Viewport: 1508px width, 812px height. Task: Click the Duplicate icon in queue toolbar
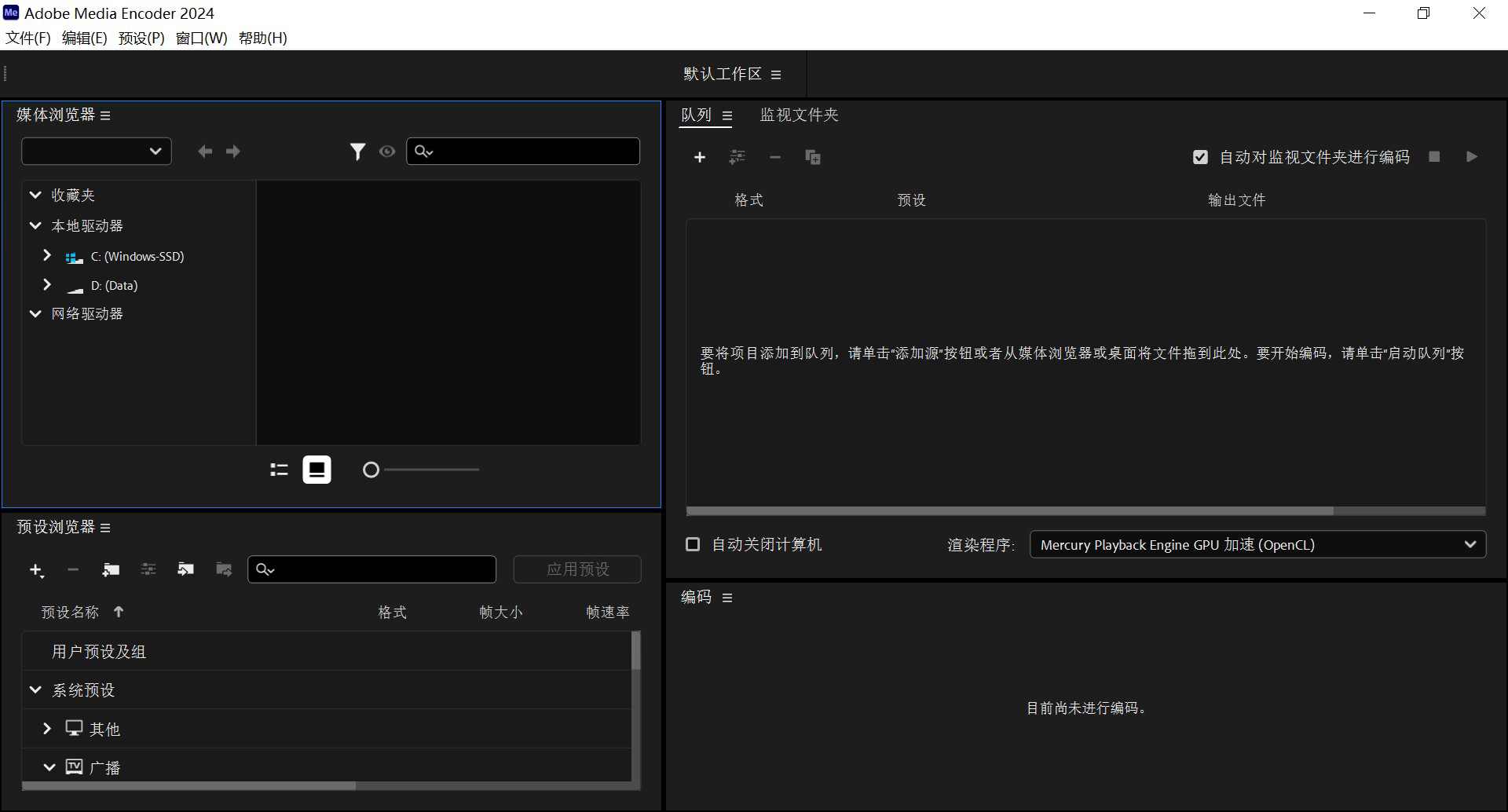point(813,157)
